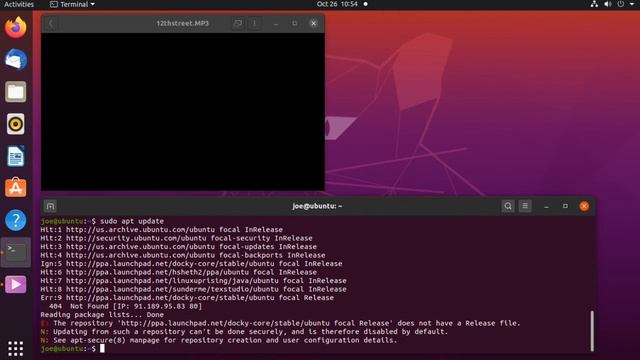Click the joe@ubuntu: ~ terminal title

pyautogui.click(x=317, y=206)
